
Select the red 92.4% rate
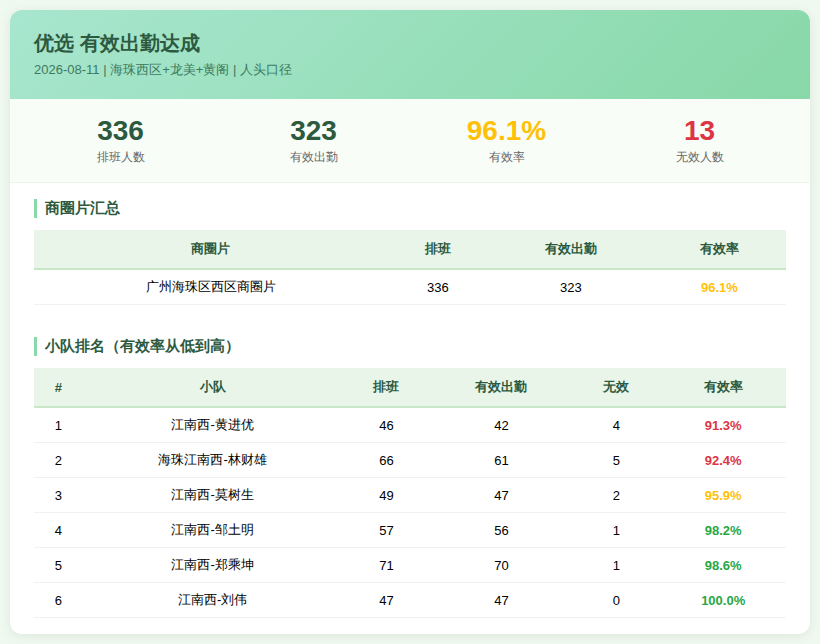coord(723,461)
